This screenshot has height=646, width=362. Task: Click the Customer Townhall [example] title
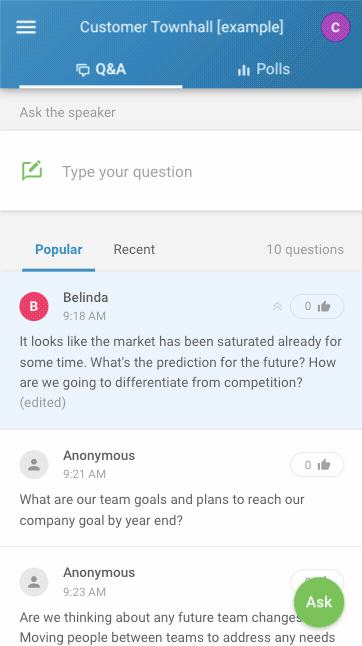182,27
